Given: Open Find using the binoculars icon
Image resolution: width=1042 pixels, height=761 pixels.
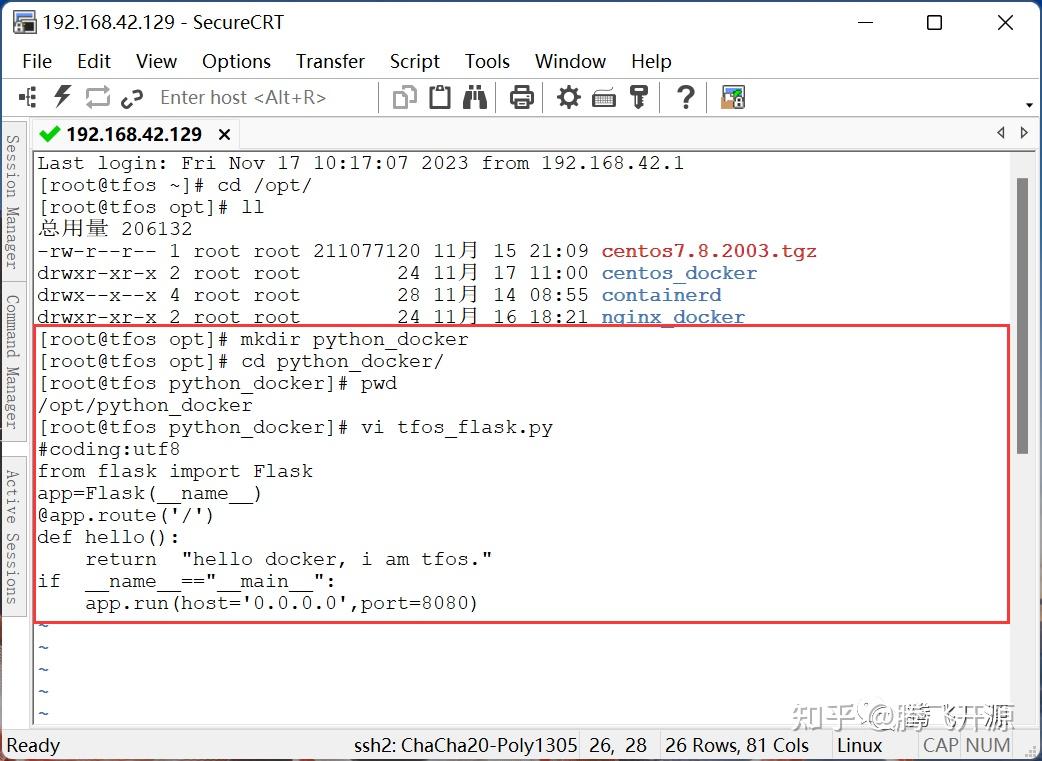Looking at the screenshot, I should (x=475, y=97).
